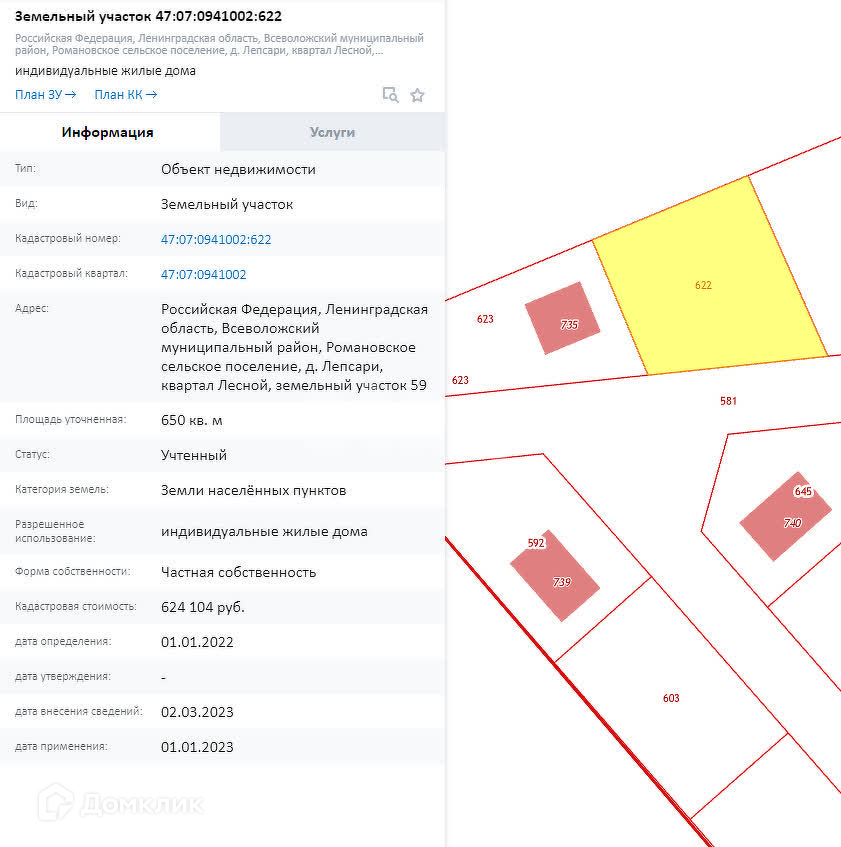Click parcel label 623 near building 735

485,319
